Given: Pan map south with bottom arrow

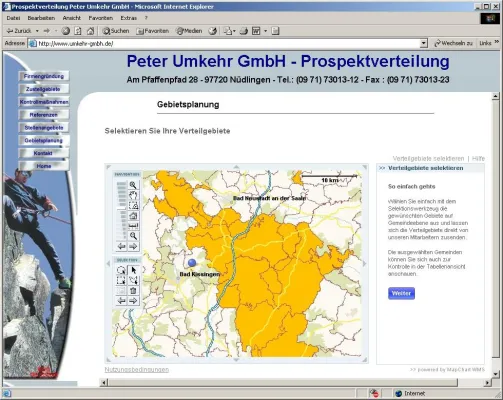Looking at the screenshot, I should pyautogui.click(x=236, y=360).
